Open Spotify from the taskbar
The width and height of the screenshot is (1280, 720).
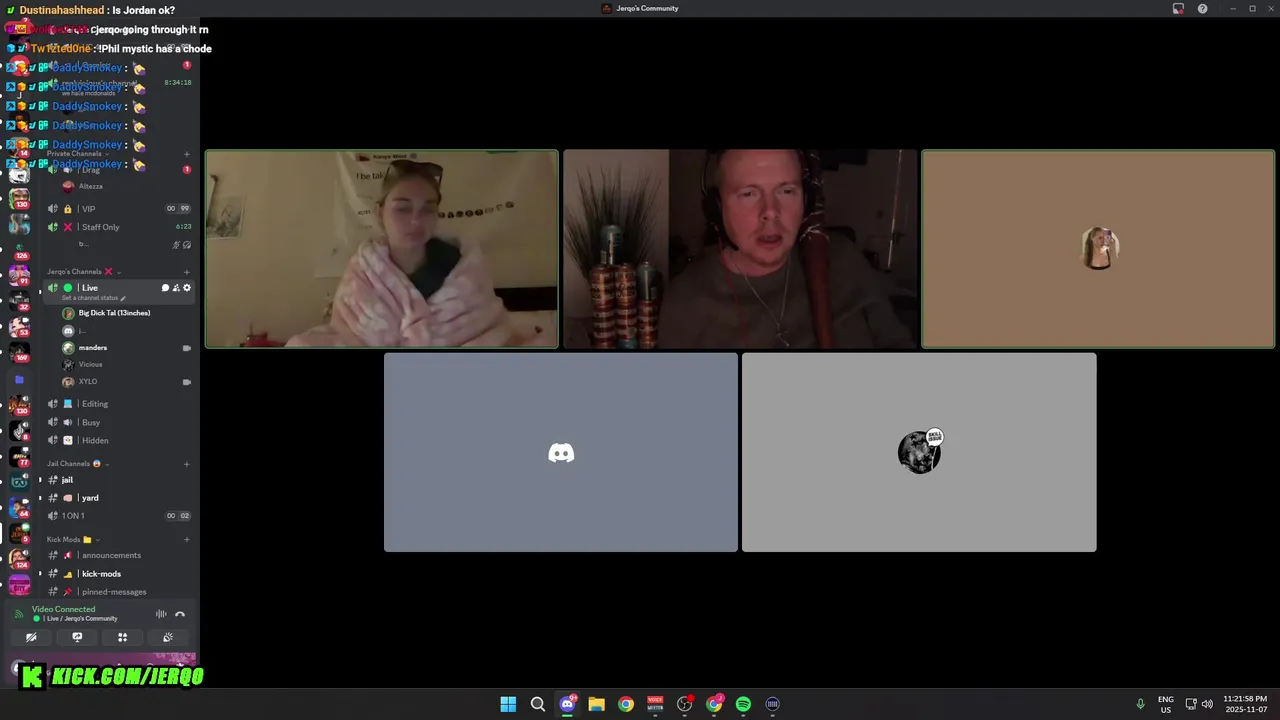point(743,704)
